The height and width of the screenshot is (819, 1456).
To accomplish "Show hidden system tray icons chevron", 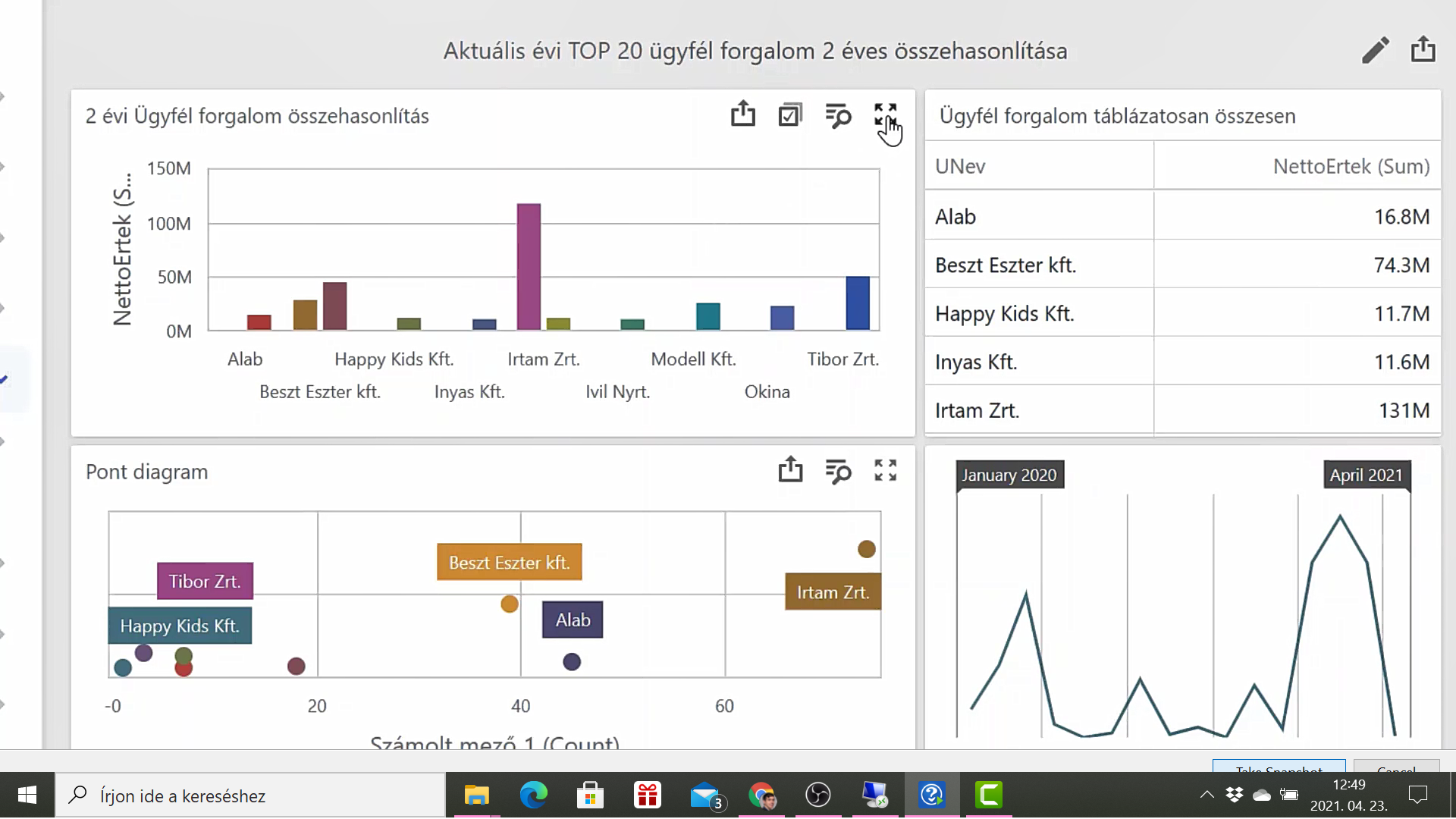I will (x=1207, y=795).
